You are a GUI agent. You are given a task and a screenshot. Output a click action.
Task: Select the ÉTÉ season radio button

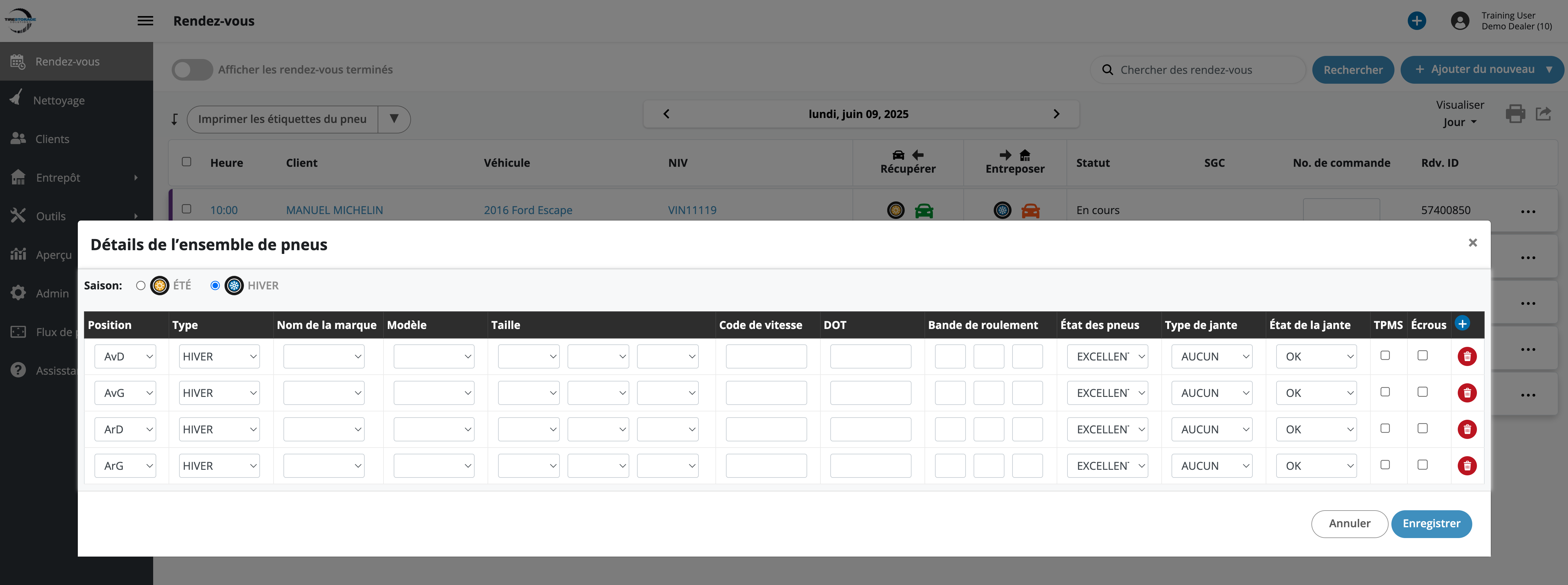(140, 285)
